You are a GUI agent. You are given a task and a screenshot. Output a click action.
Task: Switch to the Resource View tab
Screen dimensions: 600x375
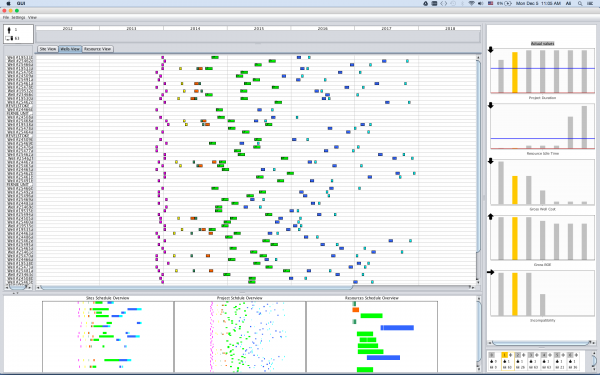click(x=98, y=49)
